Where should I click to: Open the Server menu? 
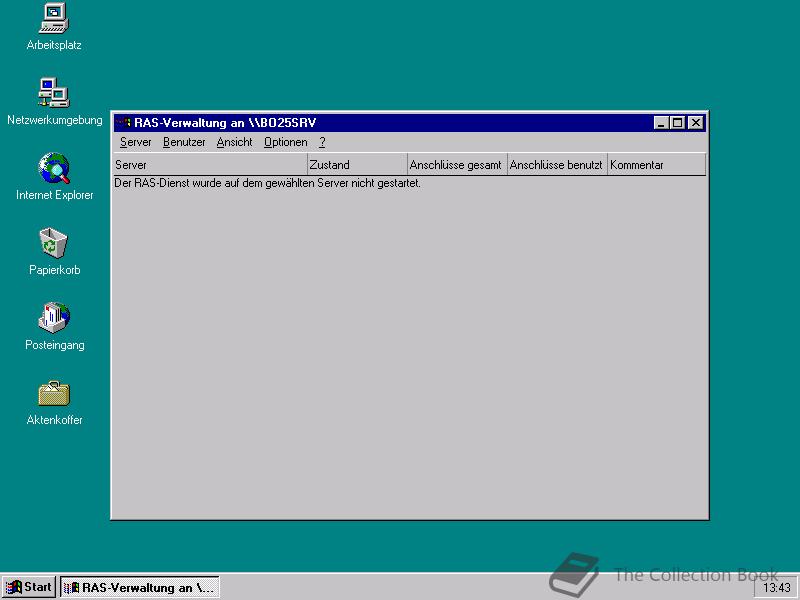[136, 142]
